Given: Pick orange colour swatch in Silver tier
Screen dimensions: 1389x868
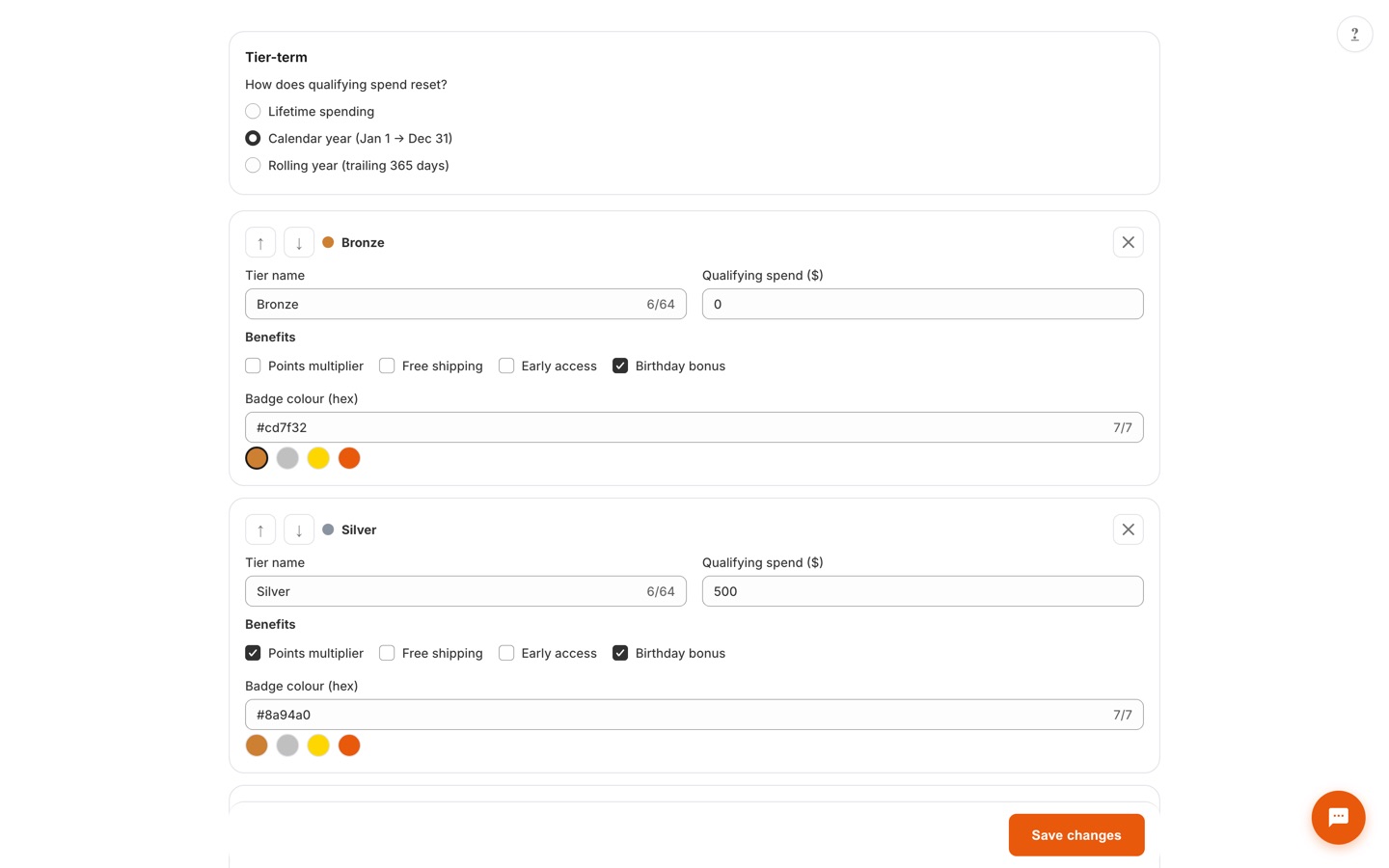Looking at the screenshot, I should (x=349, y=746).
